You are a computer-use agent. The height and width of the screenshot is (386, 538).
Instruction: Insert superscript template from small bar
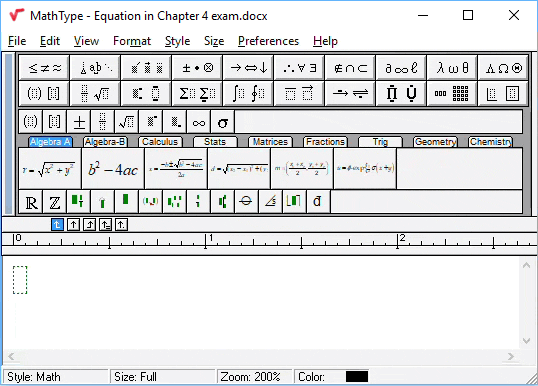[151, 122]
